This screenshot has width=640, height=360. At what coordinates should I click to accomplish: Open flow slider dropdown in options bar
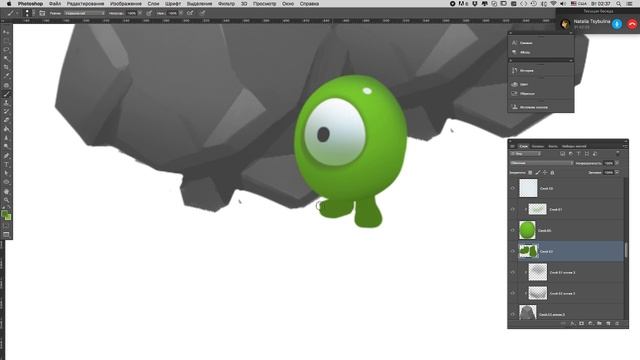pyautogui.click(x=181, y=13)
